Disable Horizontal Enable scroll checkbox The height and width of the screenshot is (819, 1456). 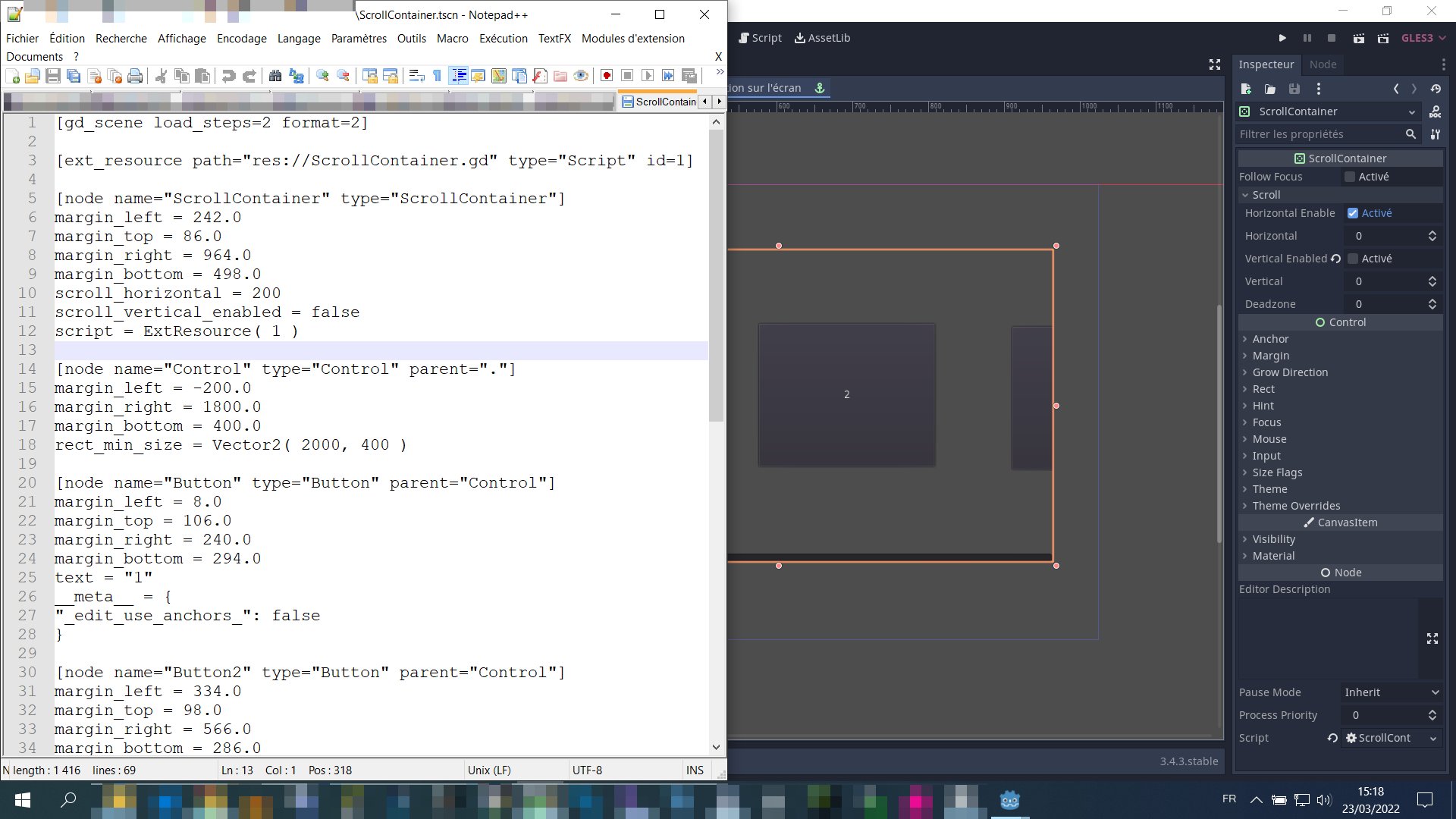pos(1354,213)
